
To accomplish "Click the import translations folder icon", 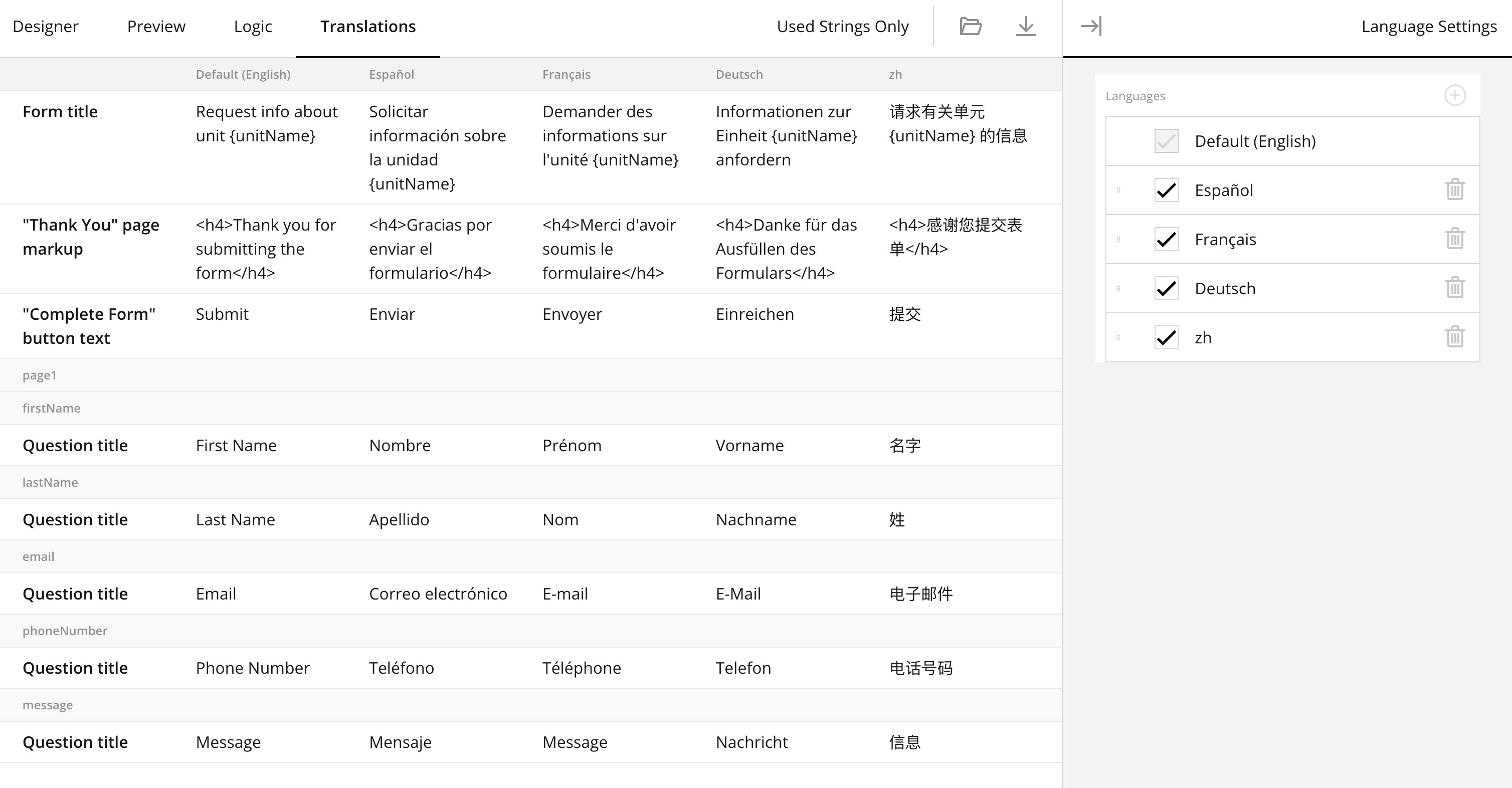I will click(970, 27).
